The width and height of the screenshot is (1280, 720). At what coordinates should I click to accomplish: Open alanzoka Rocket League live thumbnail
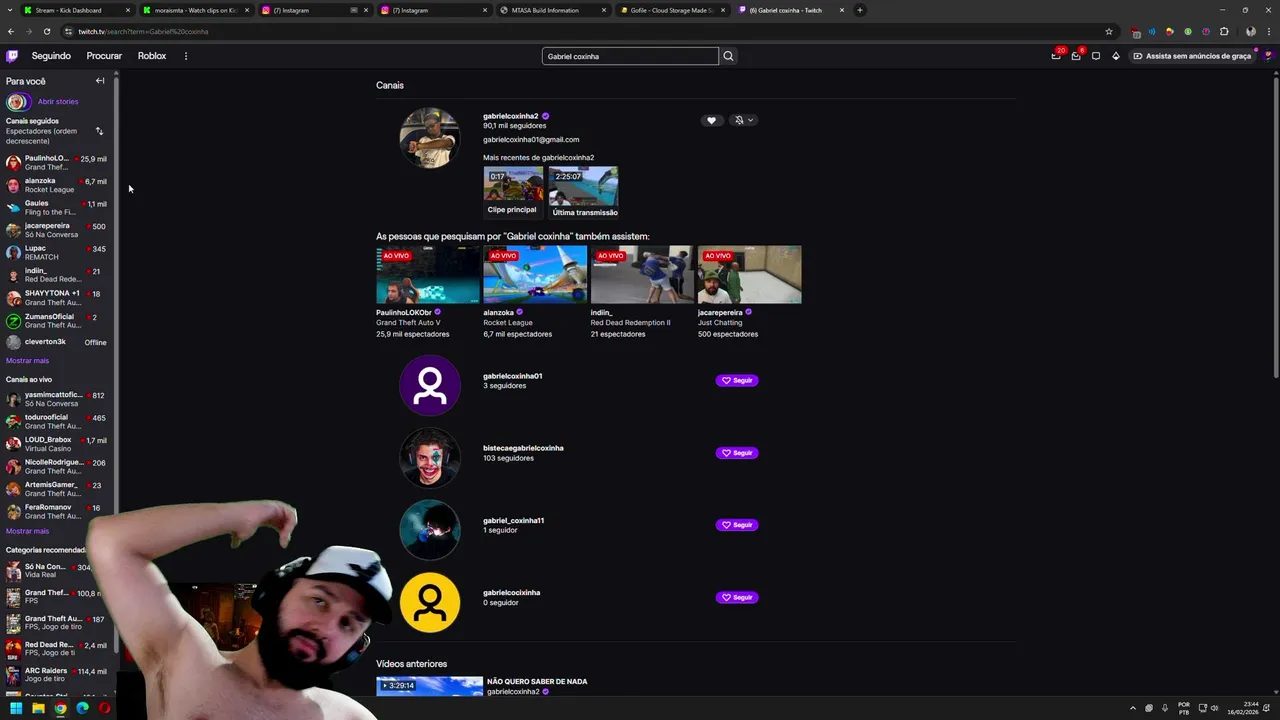coord(535,275)
